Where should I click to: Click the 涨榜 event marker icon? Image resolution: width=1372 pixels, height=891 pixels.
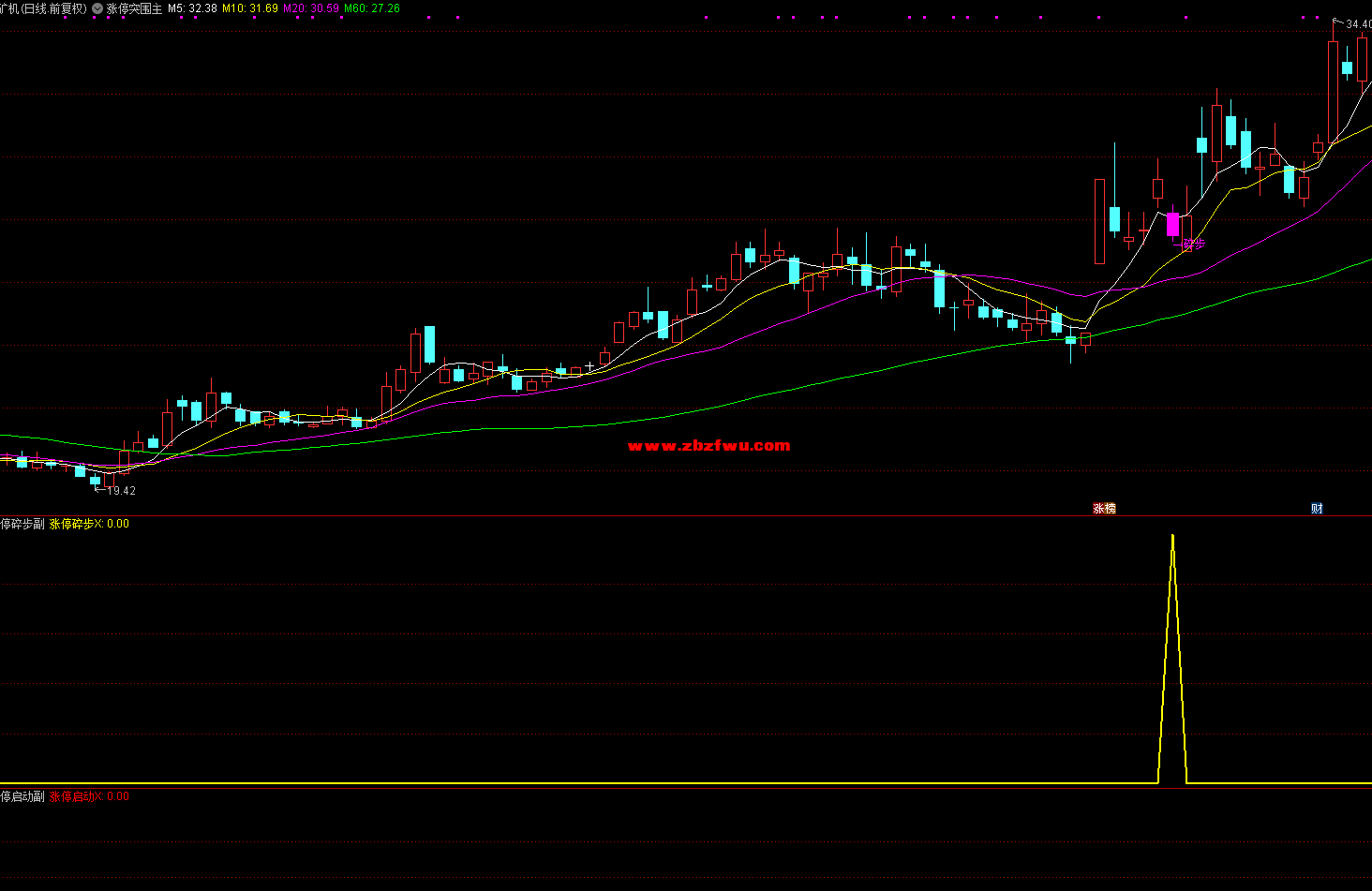point(1104,509)
